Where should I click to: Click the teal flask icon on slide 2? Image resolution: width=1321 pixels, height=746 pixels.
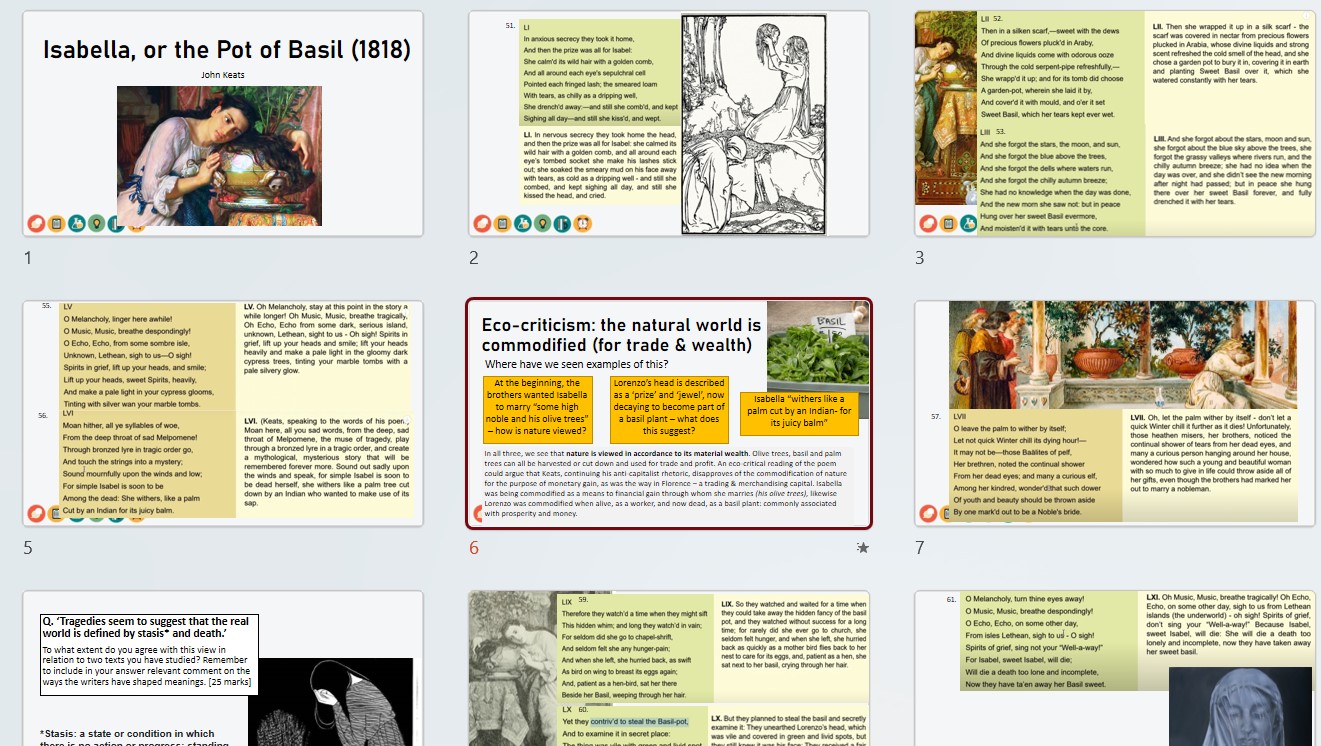(522, 223)
